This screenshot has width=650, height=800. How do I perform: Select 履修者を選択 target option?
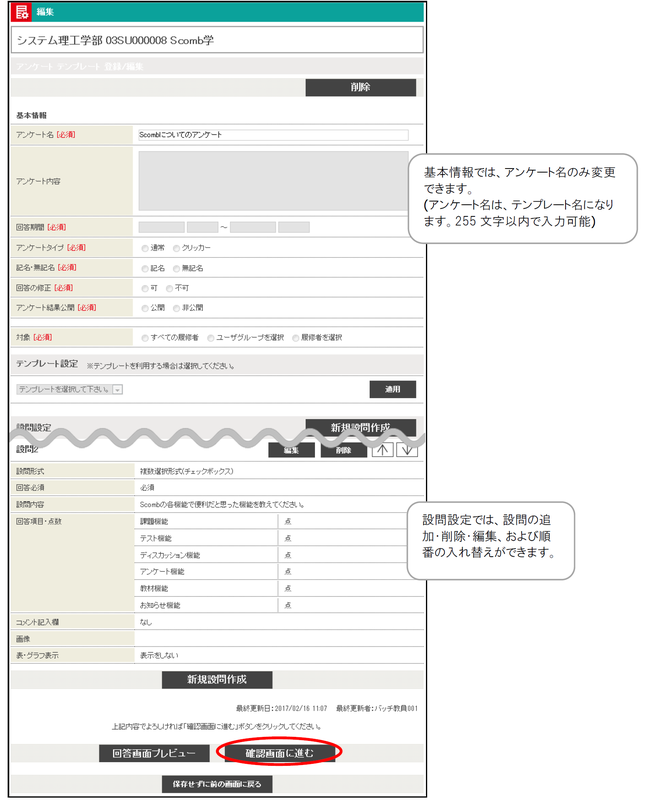point(295,338)
